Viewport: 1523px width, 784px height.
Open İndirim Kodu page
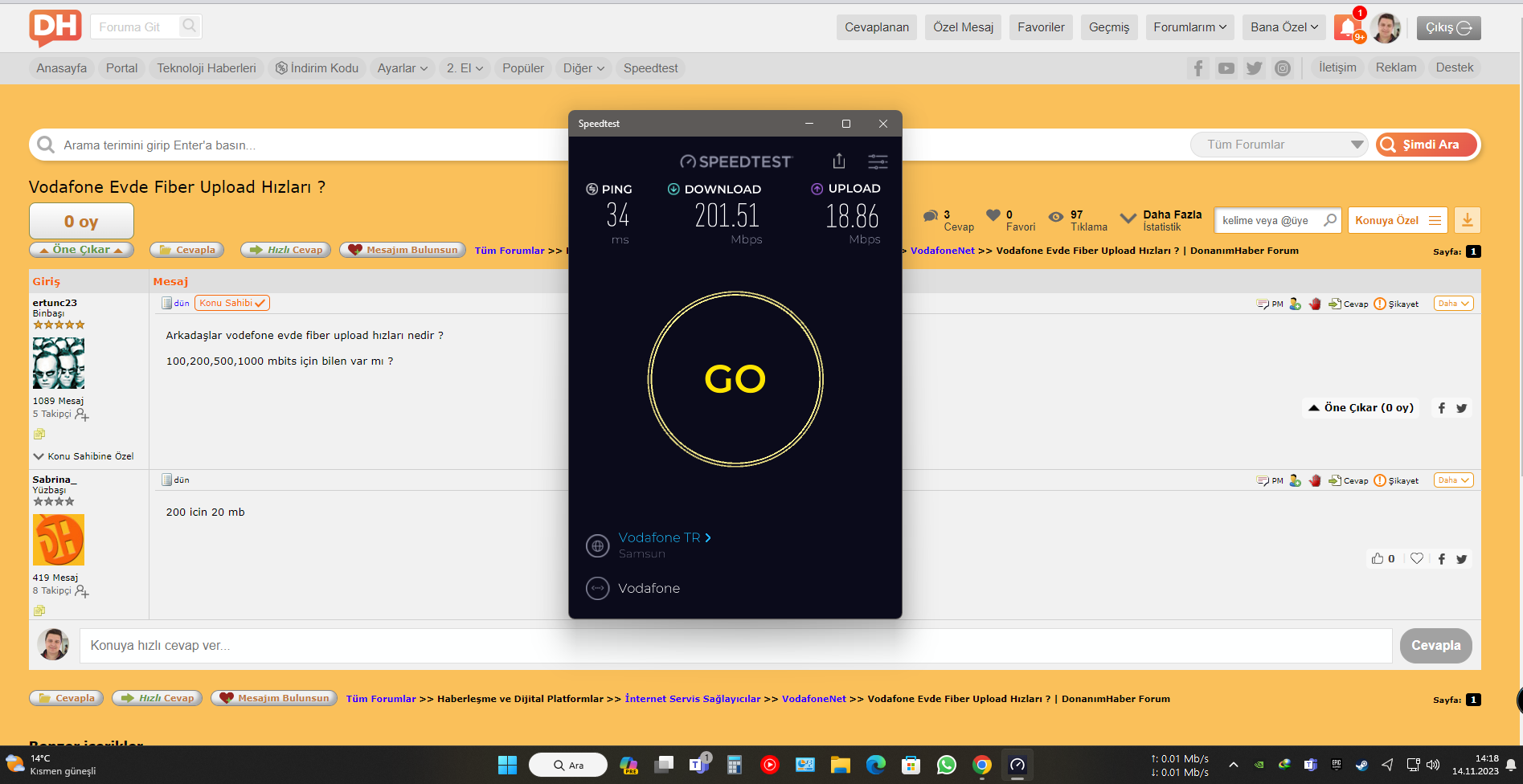coord(317,68)
